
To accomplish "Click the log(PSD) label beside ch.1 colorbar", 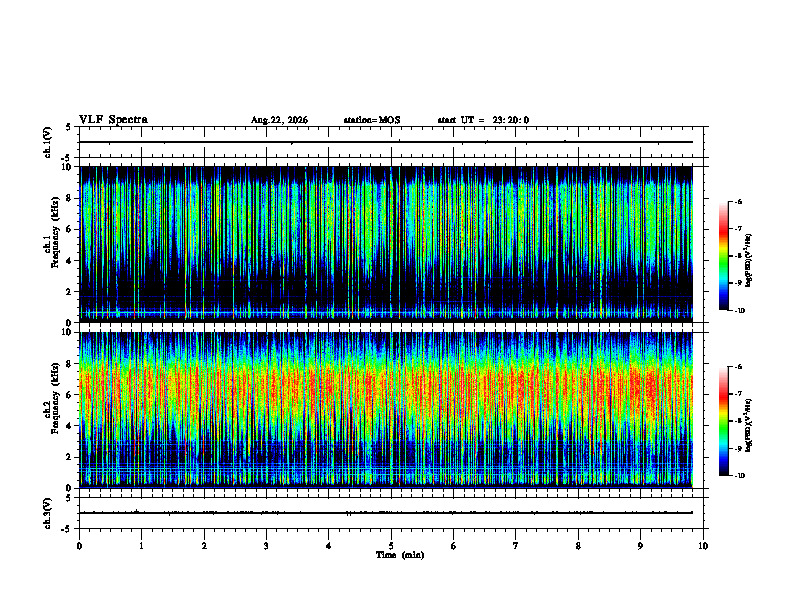I will (749, 260).
